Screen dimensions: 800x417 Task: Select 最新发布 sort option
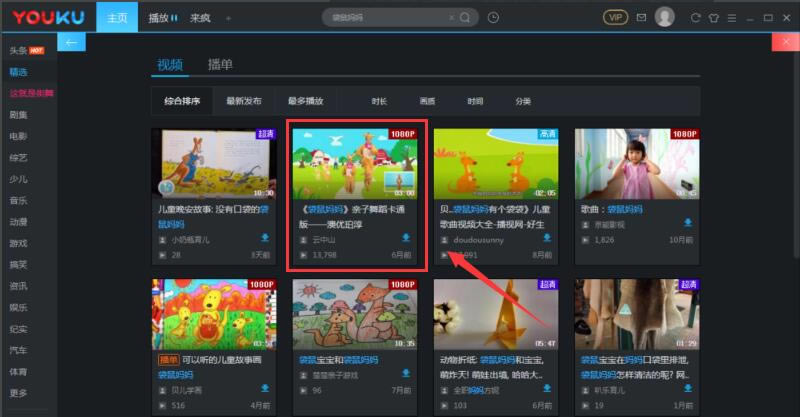[x=243, y=101]
